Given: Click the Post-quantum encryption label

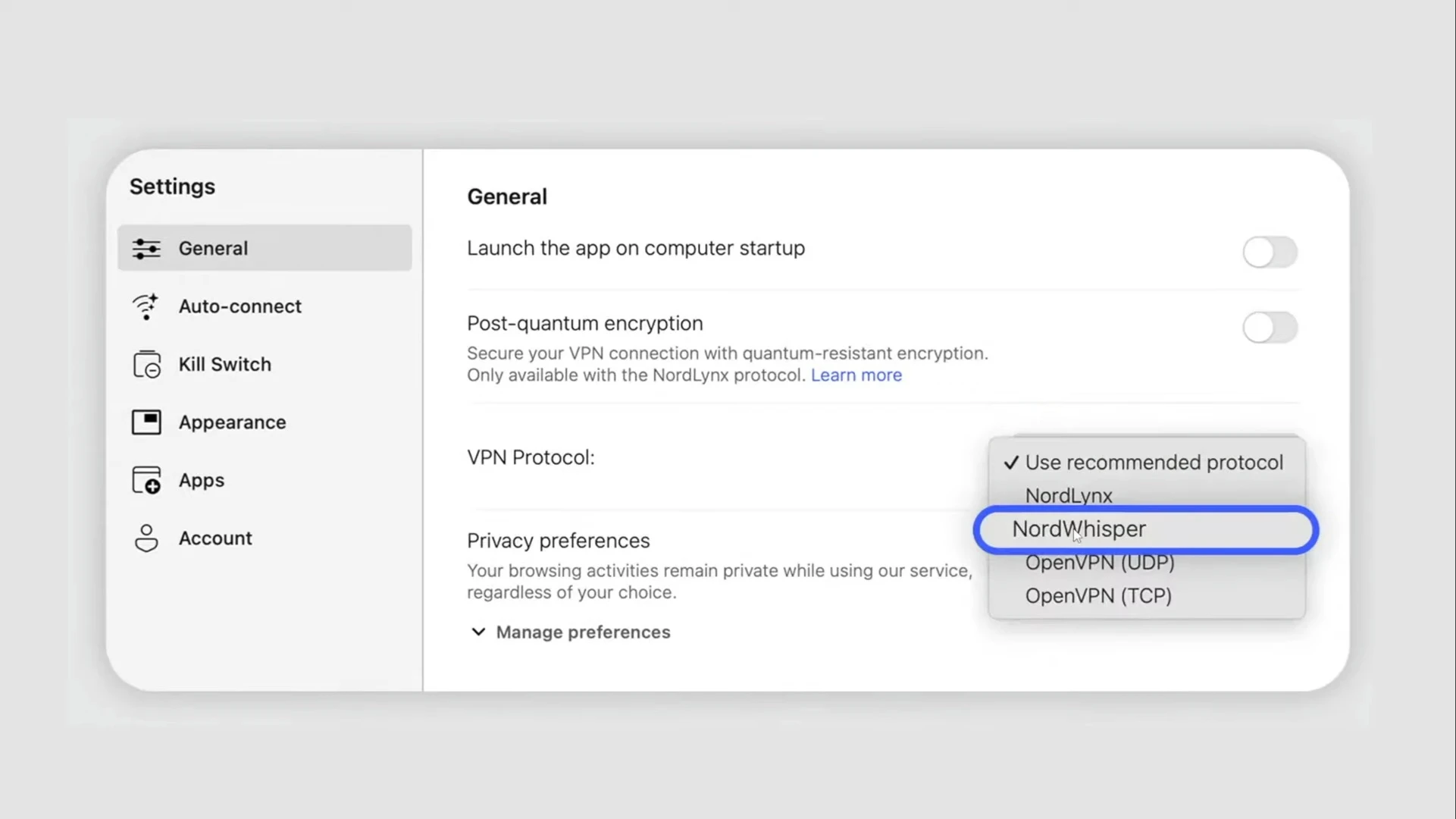Looking at the screenshot, I should [x=585, y=324].
